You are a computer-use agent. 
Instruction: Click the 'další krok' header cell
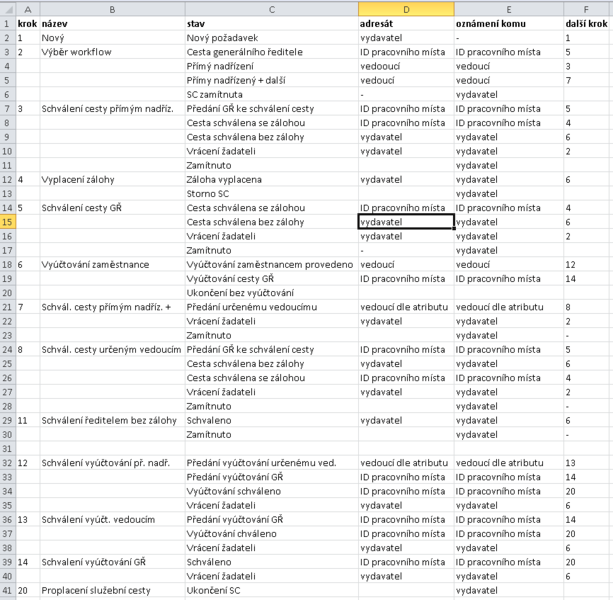click(x=586, y=24)
